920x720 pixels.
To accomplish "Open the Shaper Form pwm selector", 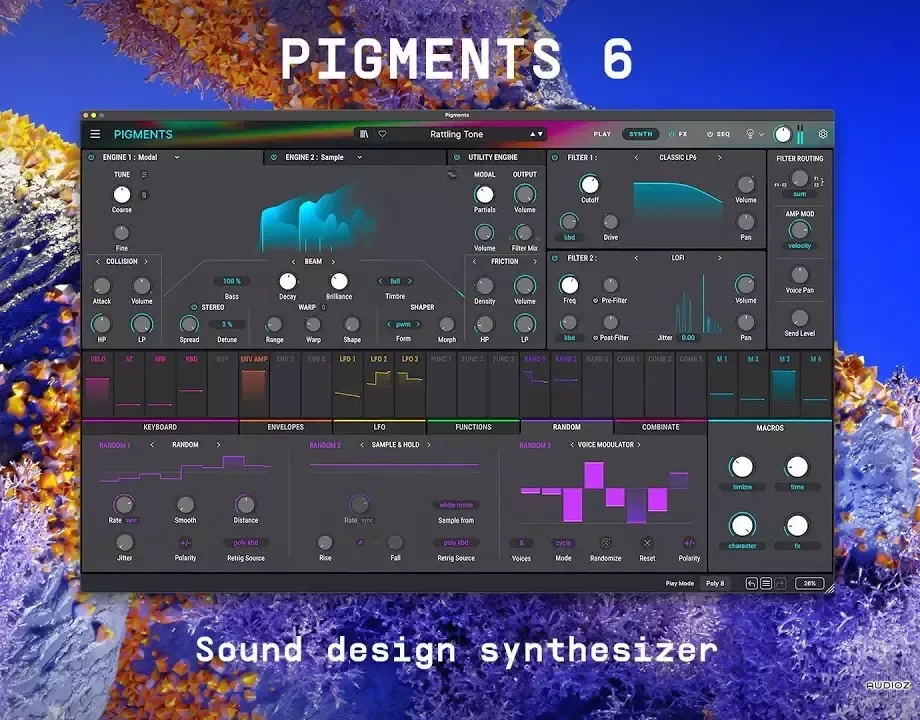I will [403, 324].
